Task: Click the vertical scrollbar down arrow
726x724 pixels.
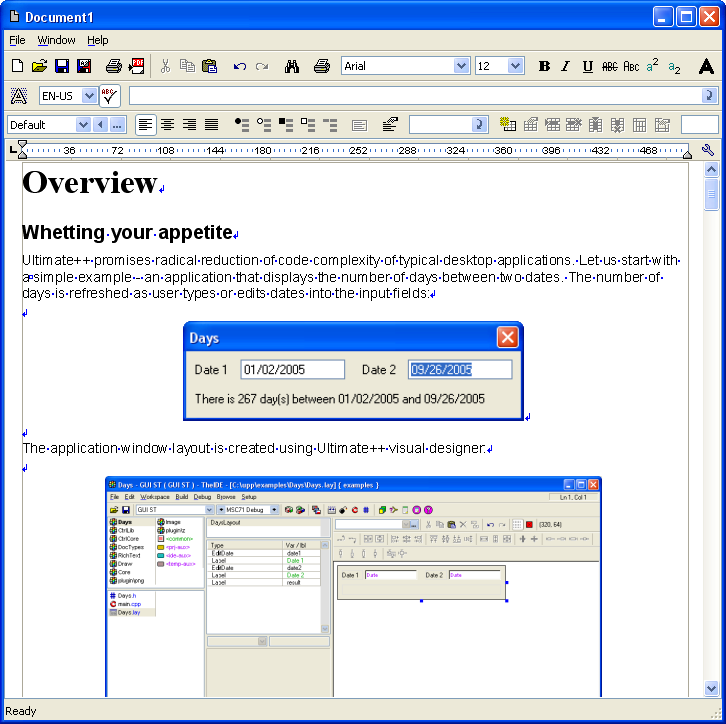Action: point(711,688)
